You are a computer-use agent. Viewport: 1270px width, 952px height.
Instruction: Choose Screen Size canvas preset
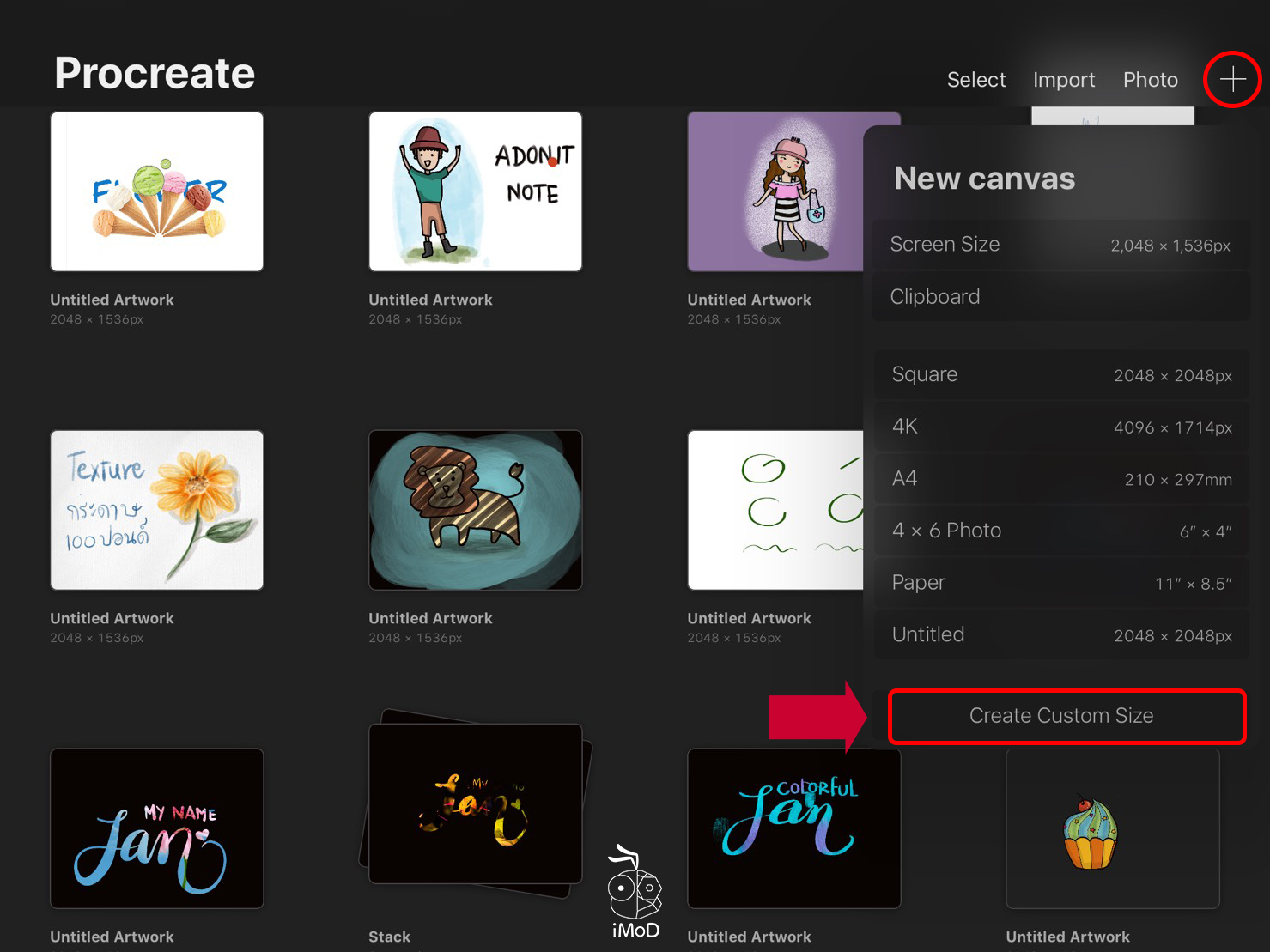coord(1060,245)
